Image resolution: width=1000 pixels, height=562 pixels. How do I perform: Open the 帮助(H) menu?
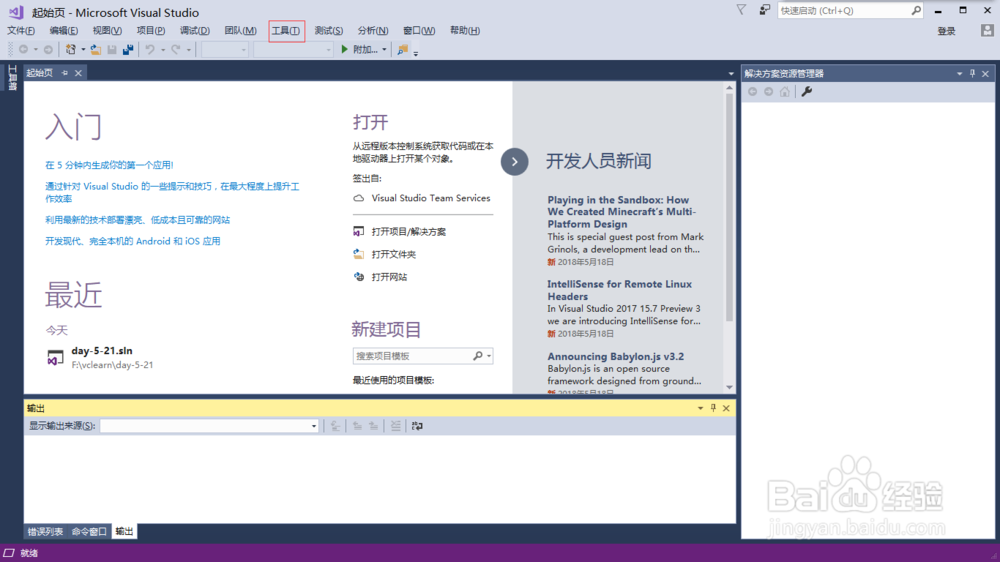coord(465,31)
